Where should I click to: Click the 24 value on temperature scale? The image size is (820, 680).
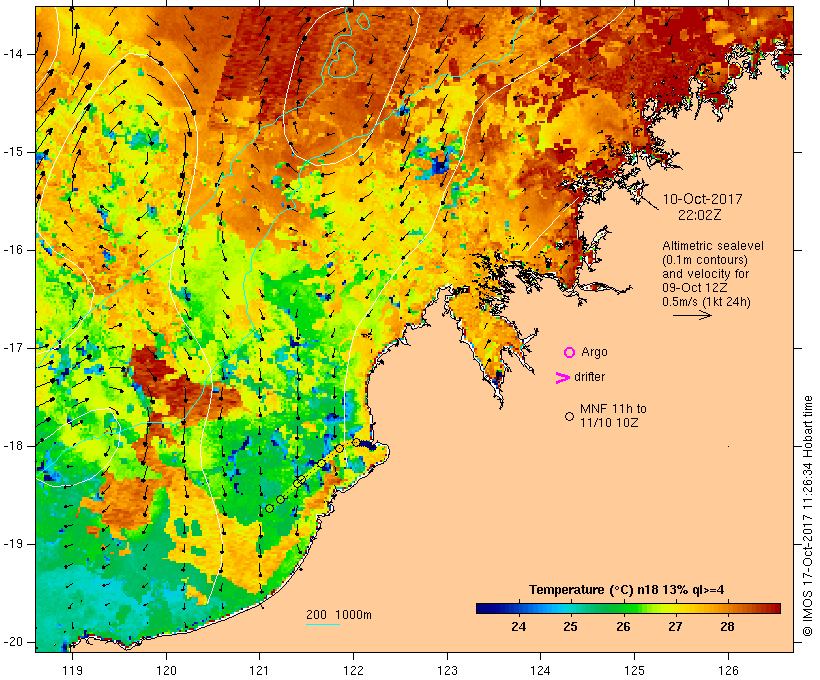tap(518, 627)
